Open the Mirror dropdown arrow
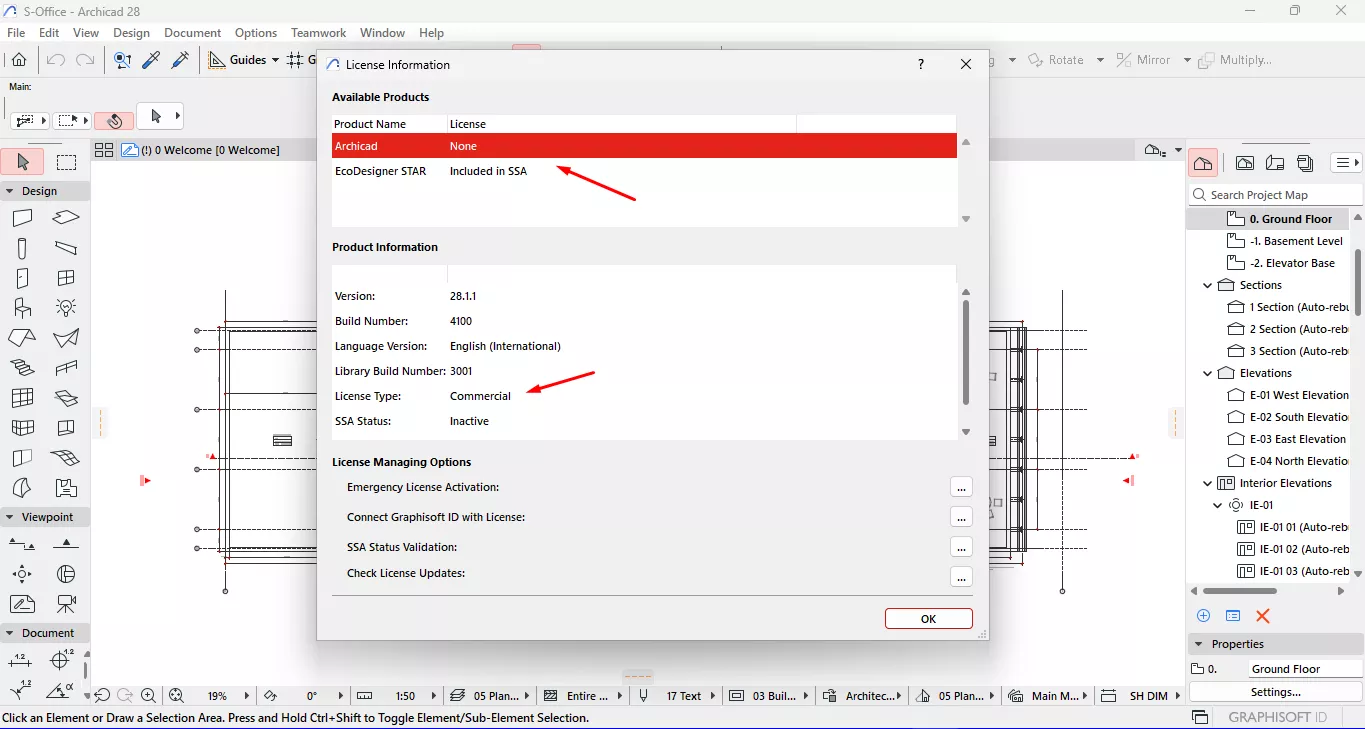 pos(1187,61)
